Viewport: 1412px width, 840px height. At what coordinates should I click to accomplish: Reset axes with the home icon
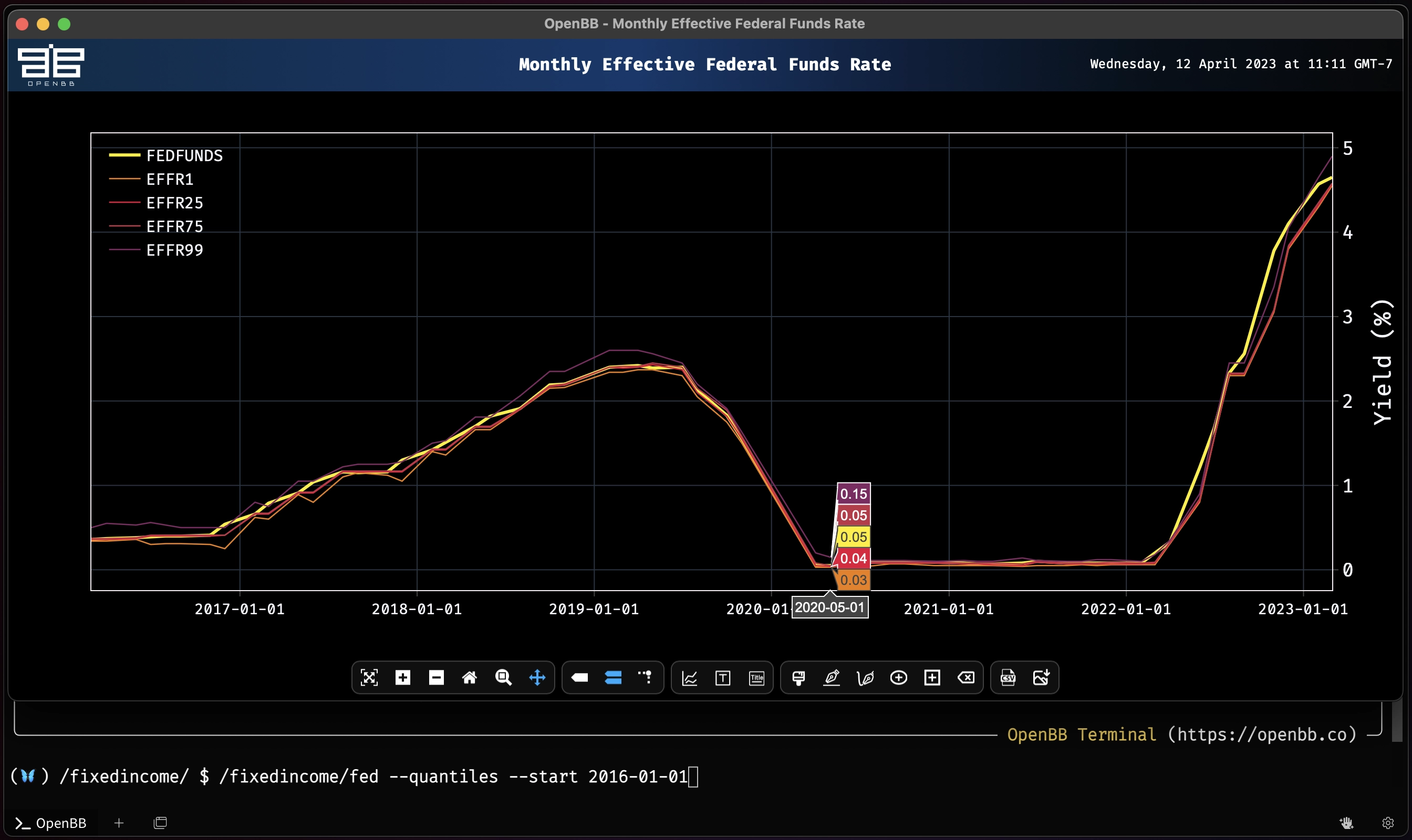pyautogui.click(x=470, y=678)
